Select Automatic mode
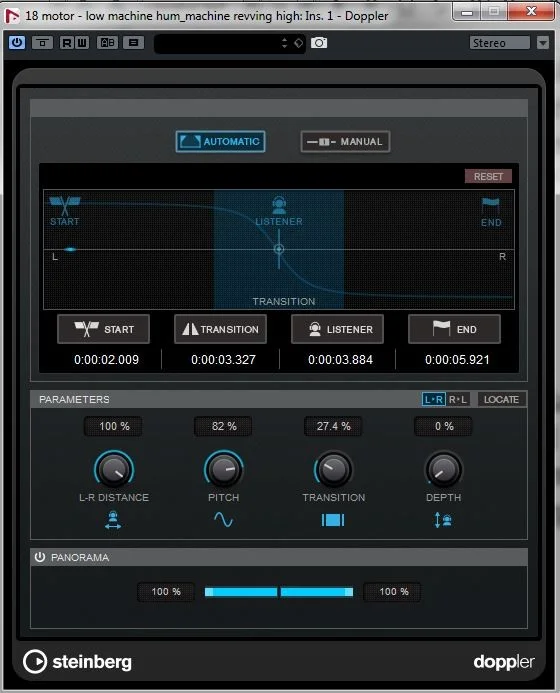Screen dimensions: 560x693 tap(220, 141)
